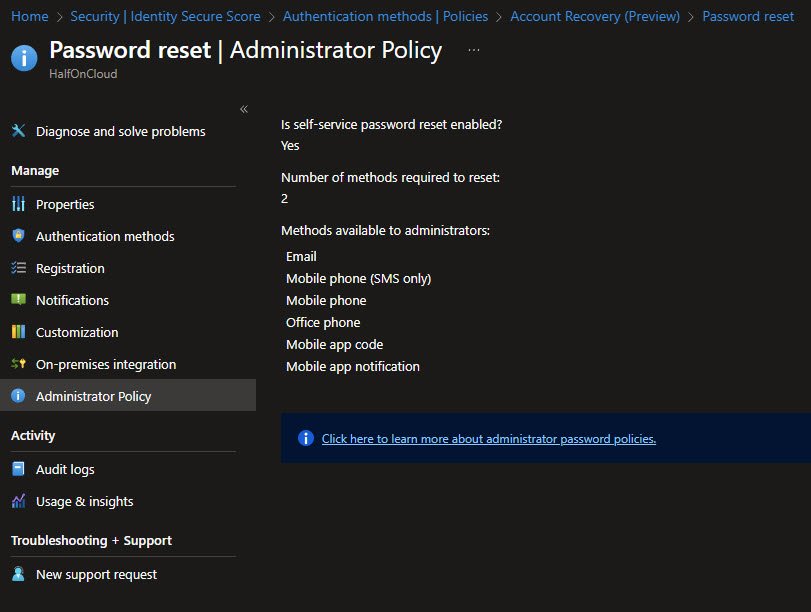Click the Properties bars icon
This screenshot has height=612, width=811.
[18, 204]
